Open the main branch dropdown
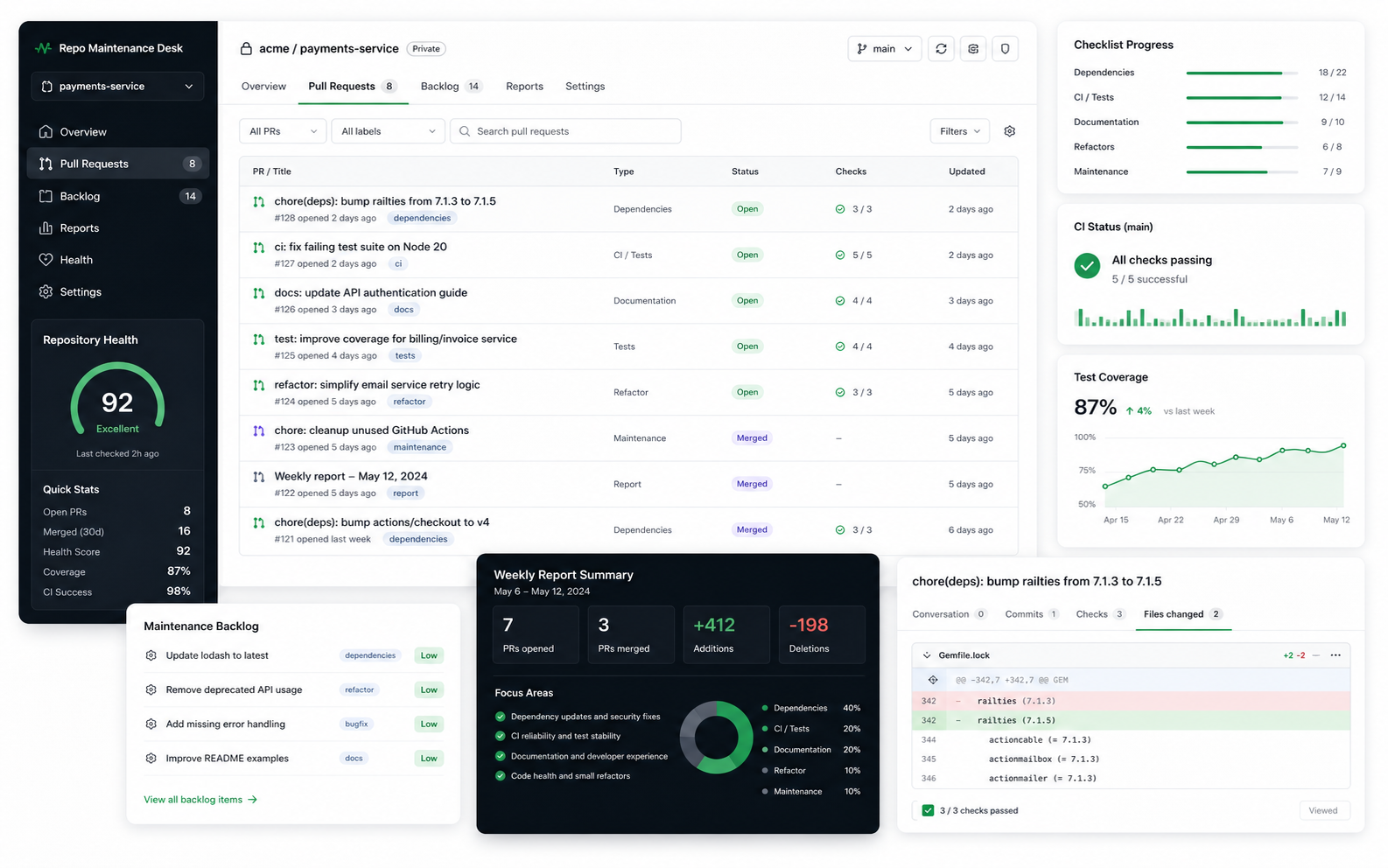Image resolution: width=1388 pixels, height=868 pixels. point(885,49)
